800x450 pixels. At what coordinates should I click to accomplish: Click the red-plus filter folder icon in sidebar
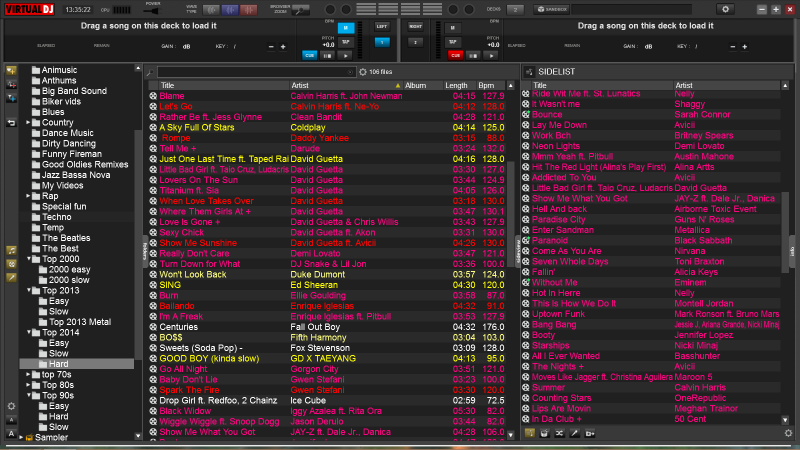pyautogui.click(x=11, y=85)
